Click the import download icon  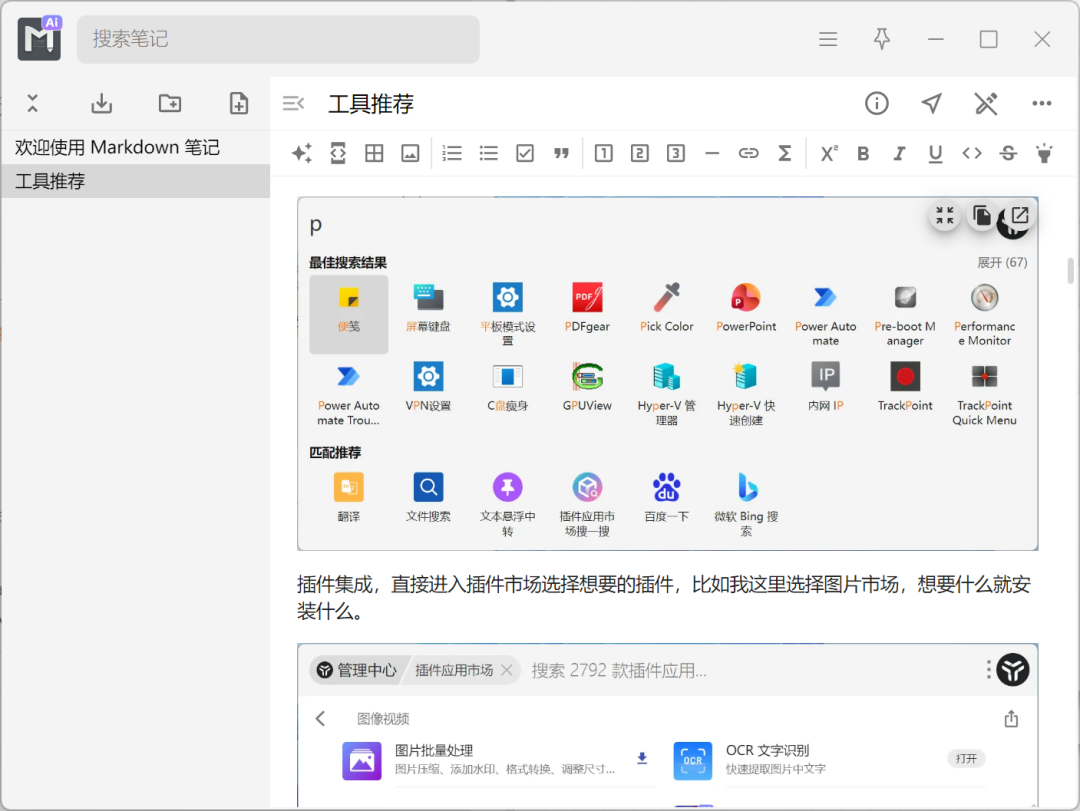click(x=101, y=103)
